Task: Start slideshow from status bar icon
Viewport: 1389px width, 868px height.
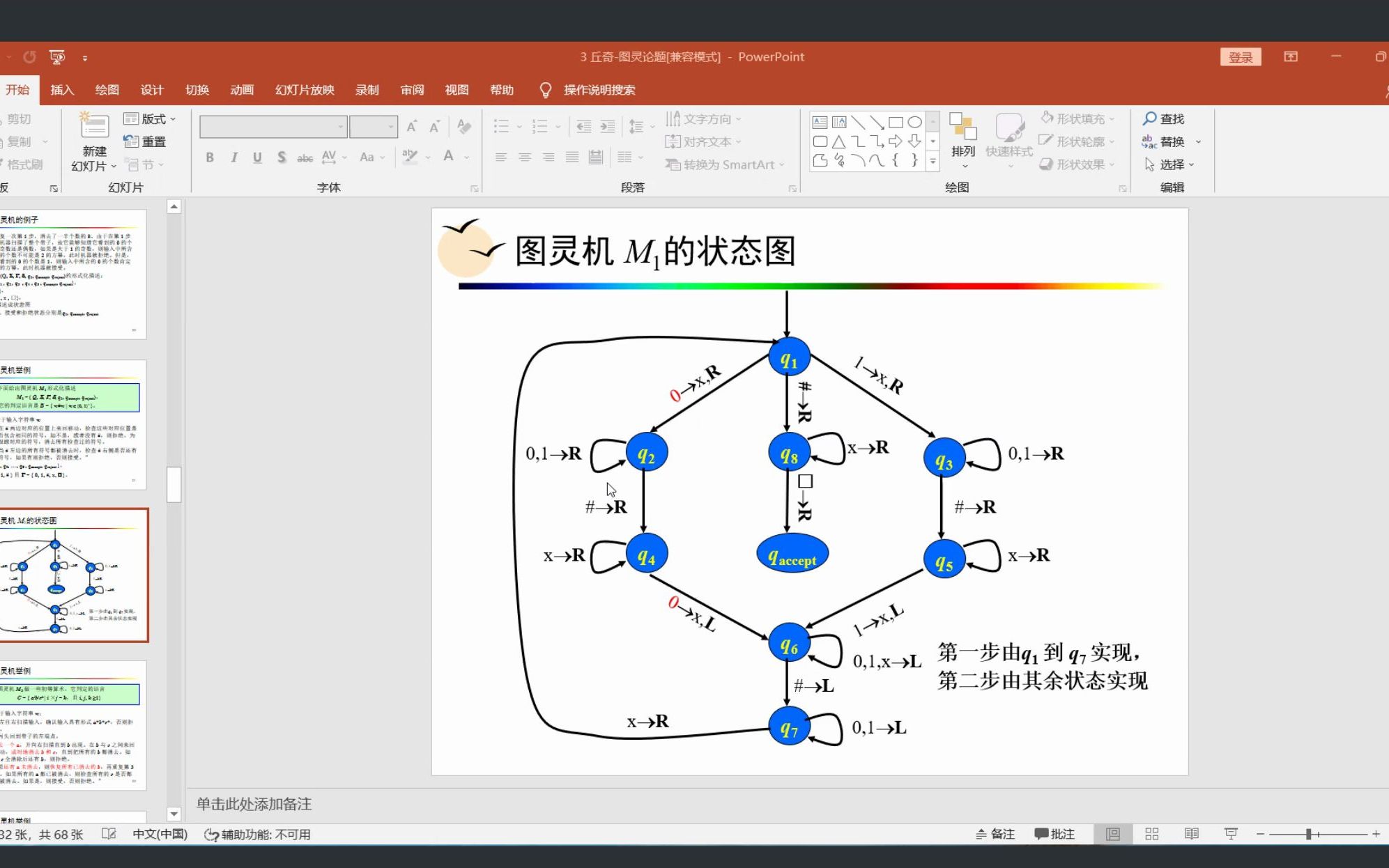Action: coord(1231,834)
